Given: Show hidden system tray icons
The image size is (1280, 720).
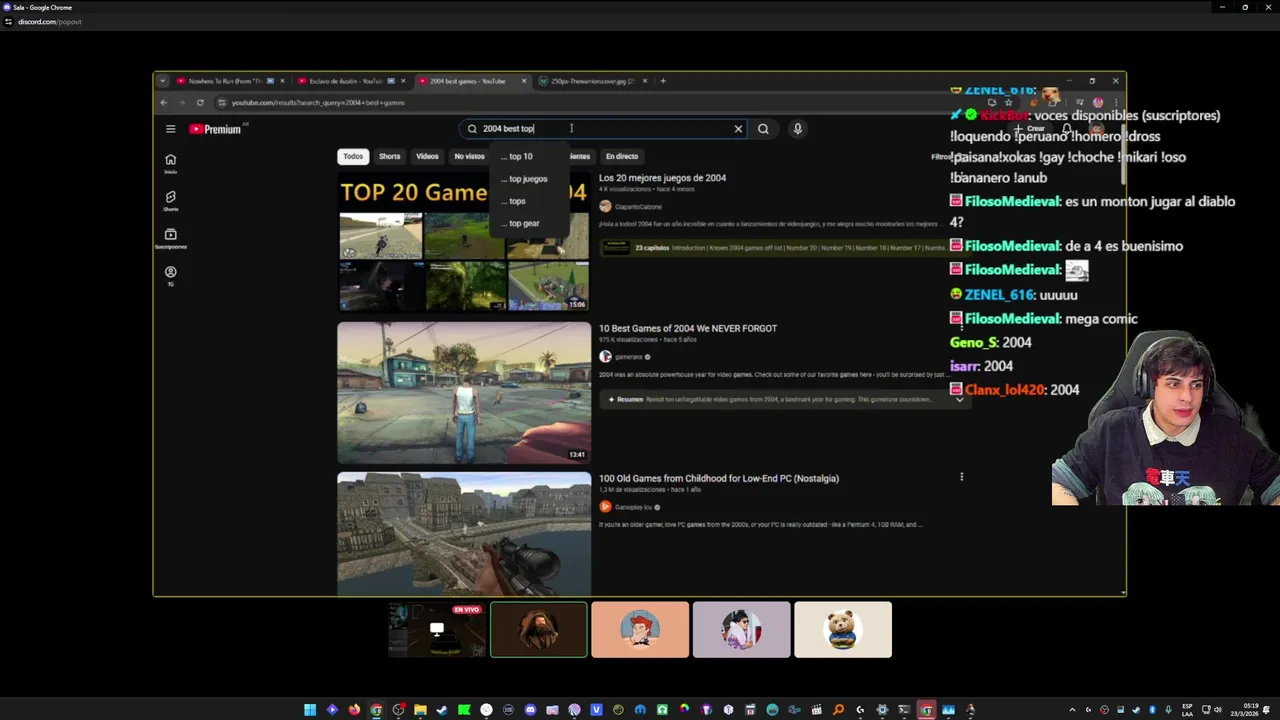Looking at the screenshot, I should point(1072,710).
